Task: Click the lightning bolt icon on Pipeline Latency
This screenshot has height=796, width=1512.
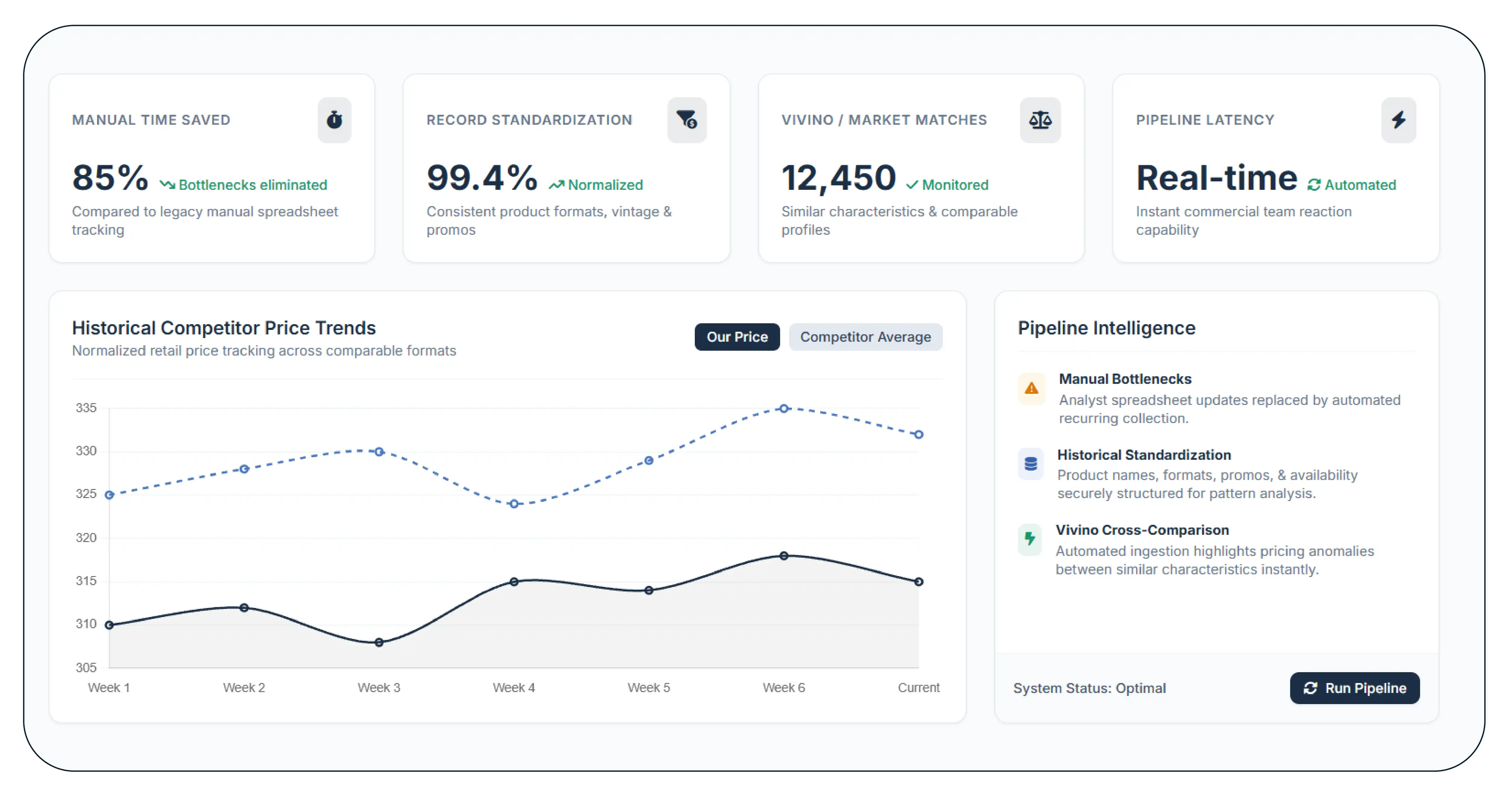Action: 1399,120
